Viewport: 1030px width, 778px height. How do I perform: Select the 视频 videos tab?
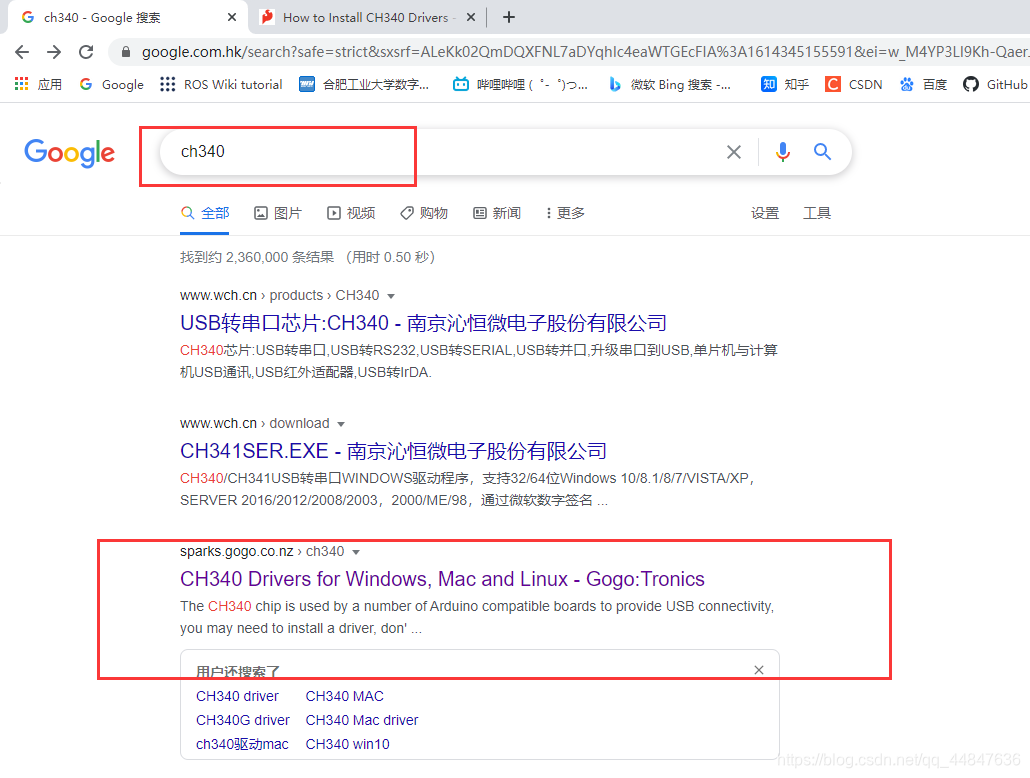(x=351, y=213)
